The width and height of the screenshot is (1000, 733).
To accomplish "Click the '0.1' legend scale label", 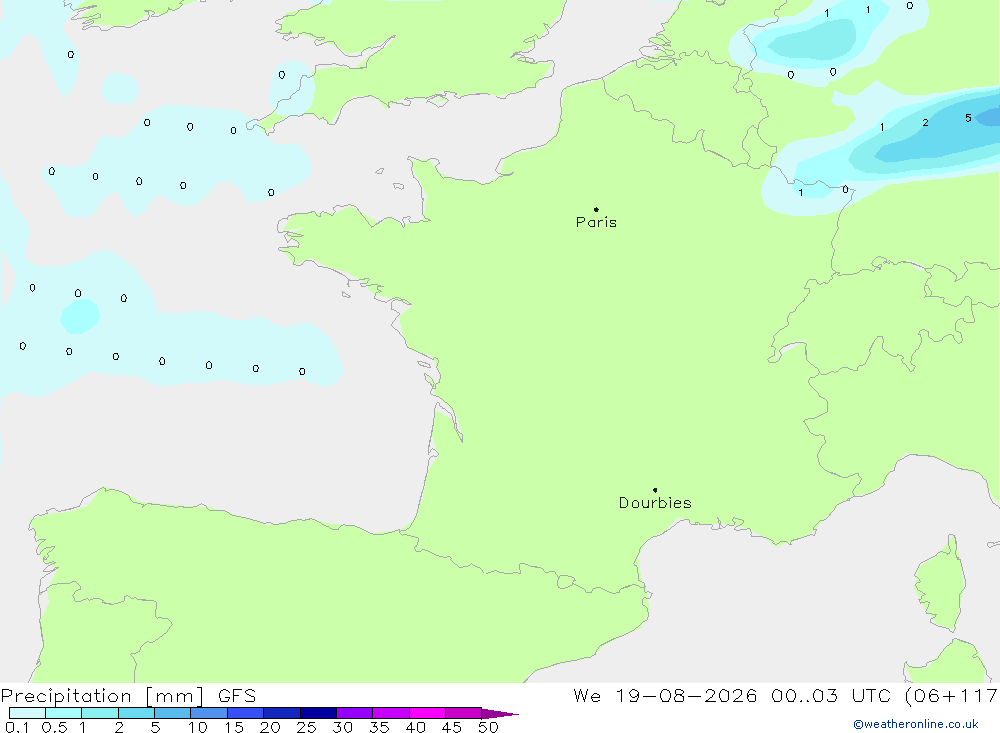I will [17, 727].
